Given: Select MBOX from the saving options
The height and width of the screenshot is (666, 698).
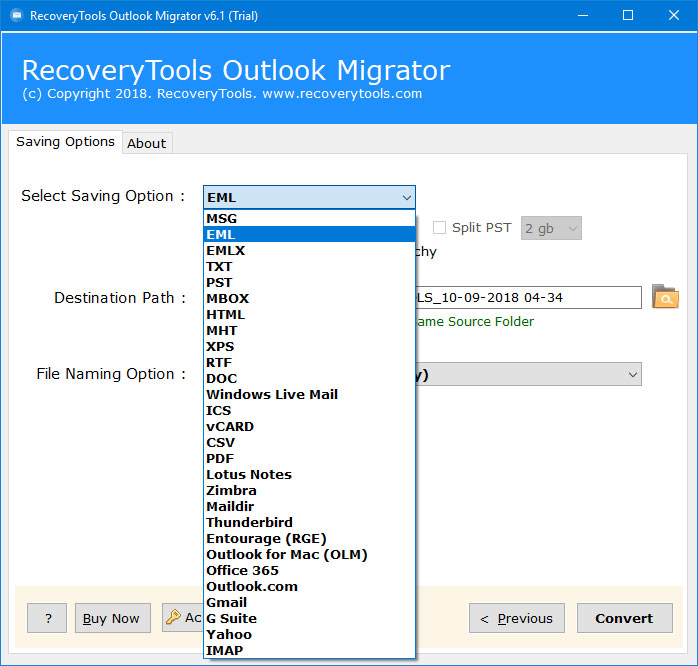Looking at the screenshot, I should coord(227,298).
